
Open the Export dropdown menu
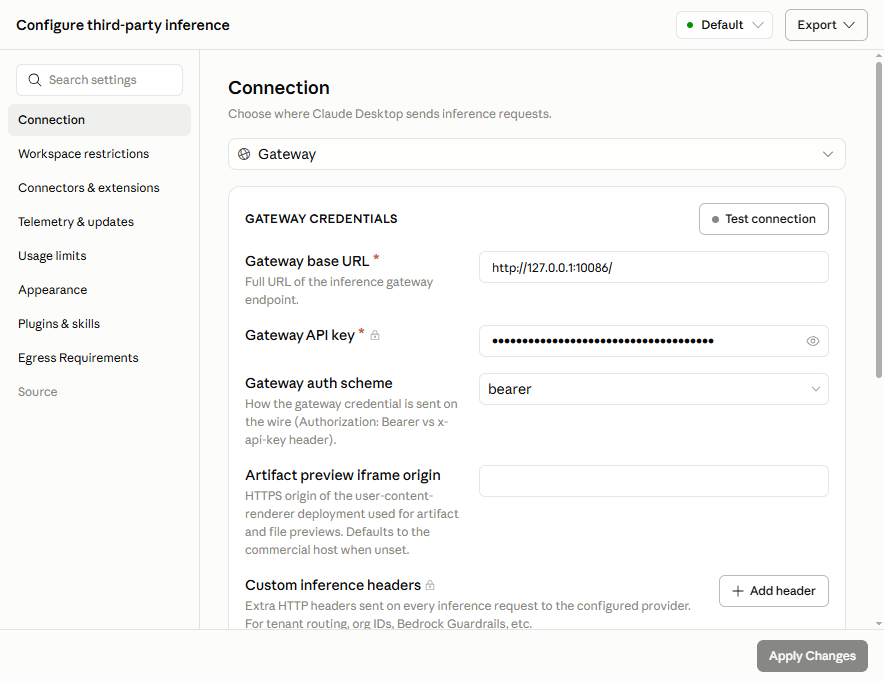point(826,25)
